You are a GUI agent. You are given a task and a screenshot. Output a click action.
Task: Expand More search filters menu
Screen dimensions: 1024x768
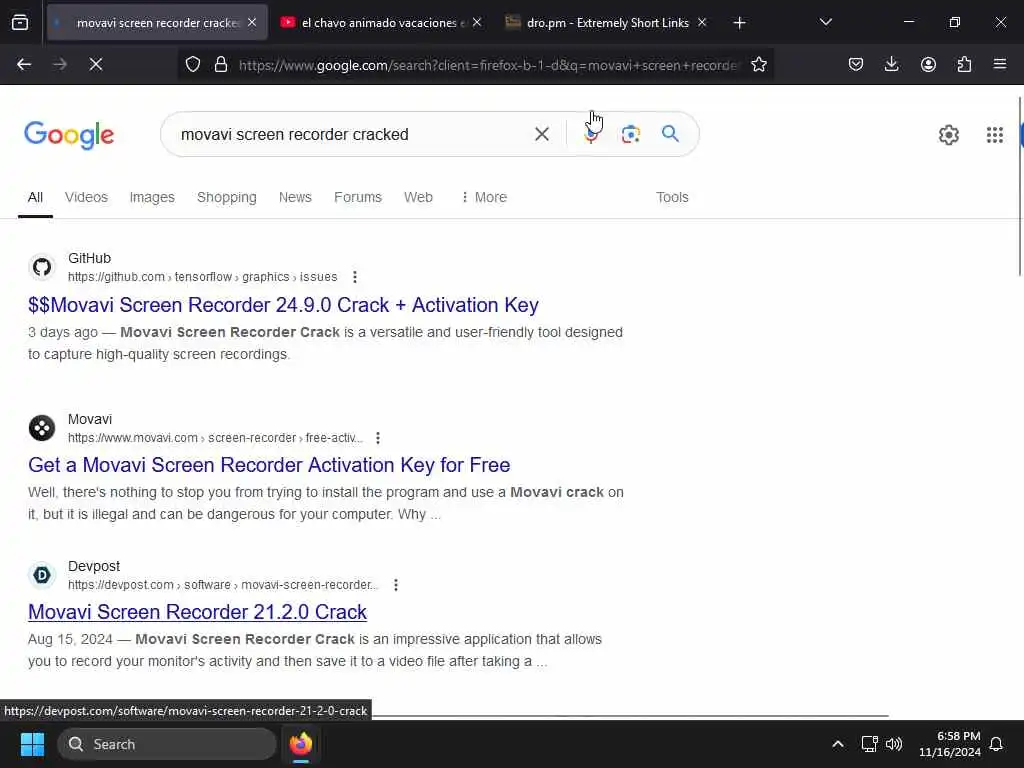484,197
